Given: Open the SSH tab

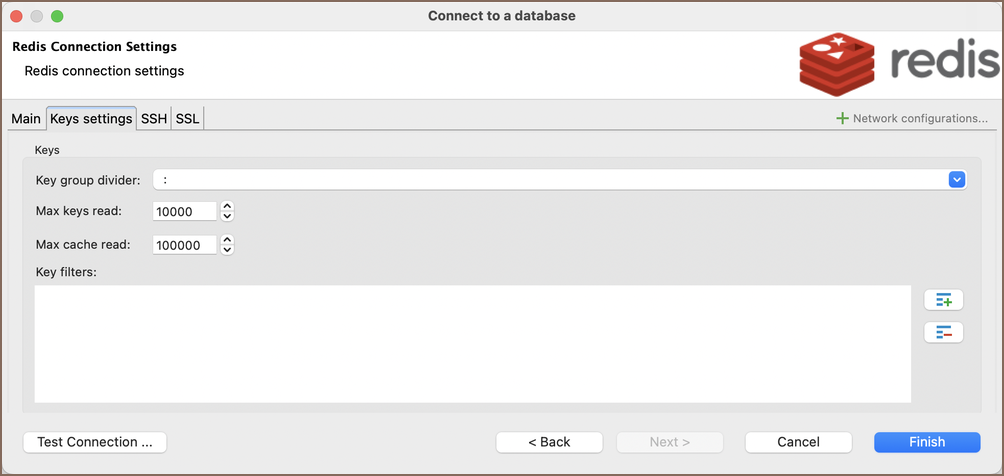Looking at the screenshot, I should tap(154, 119).
